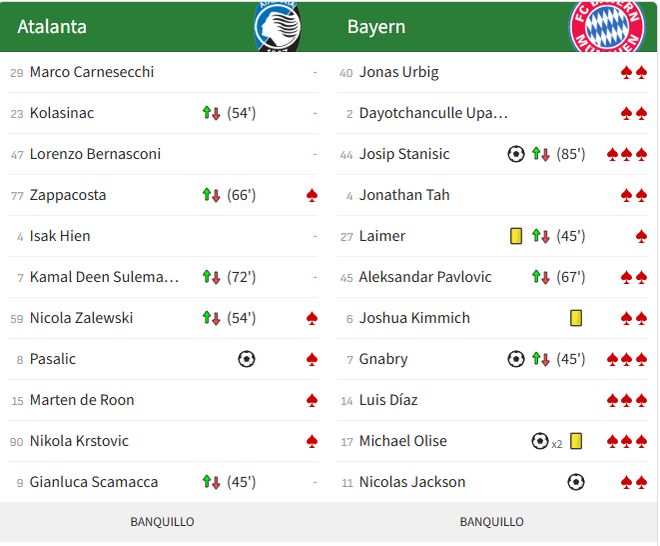Click Gnabry's goal ball icon

point(516,359)
